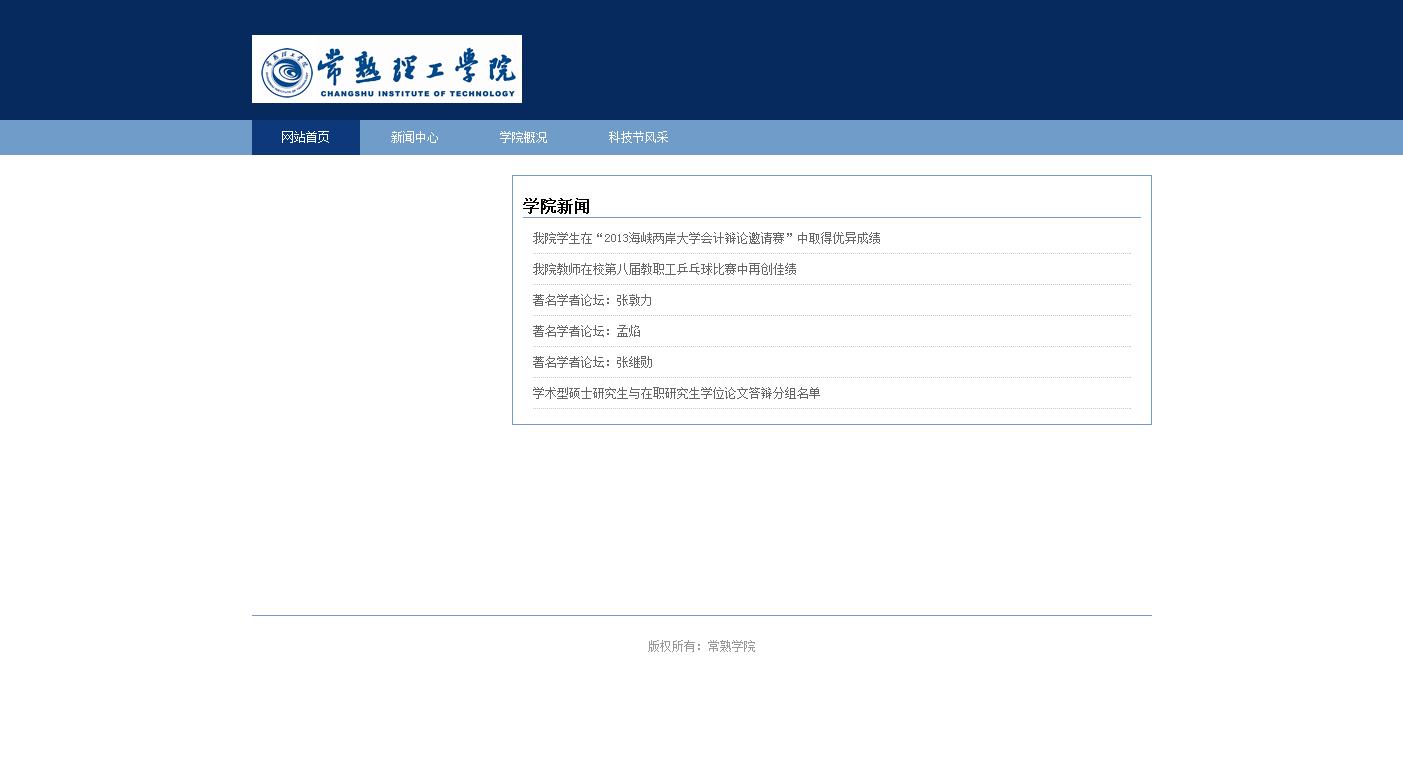Open the 教职工乒乓球比赛 news link
1403x764 pixels.
point(664,270)
